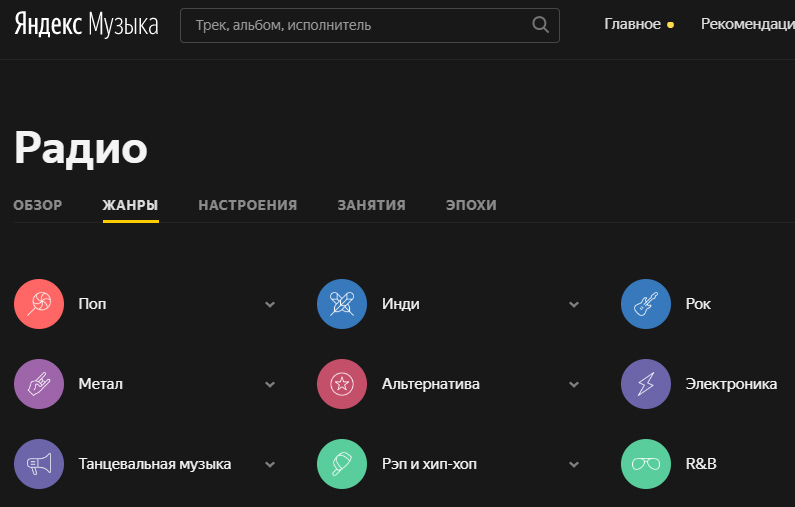Expand the Танцевальная музыка chevron

point(270,464)
